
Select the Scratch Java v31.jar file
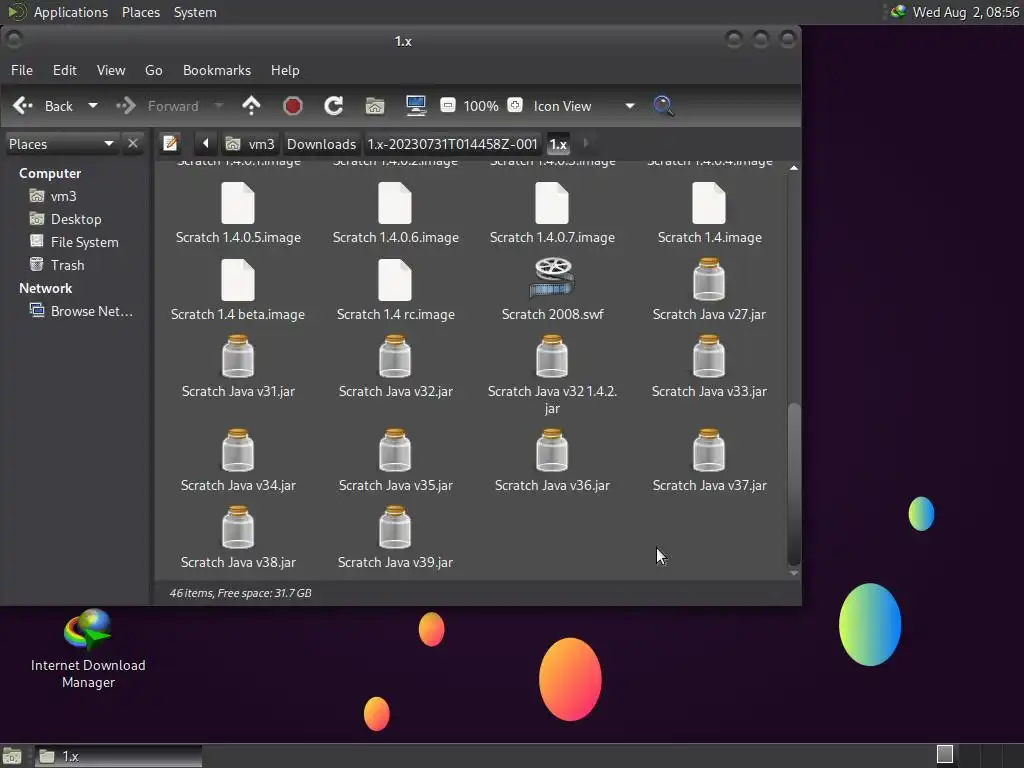[x=238, y=368]
